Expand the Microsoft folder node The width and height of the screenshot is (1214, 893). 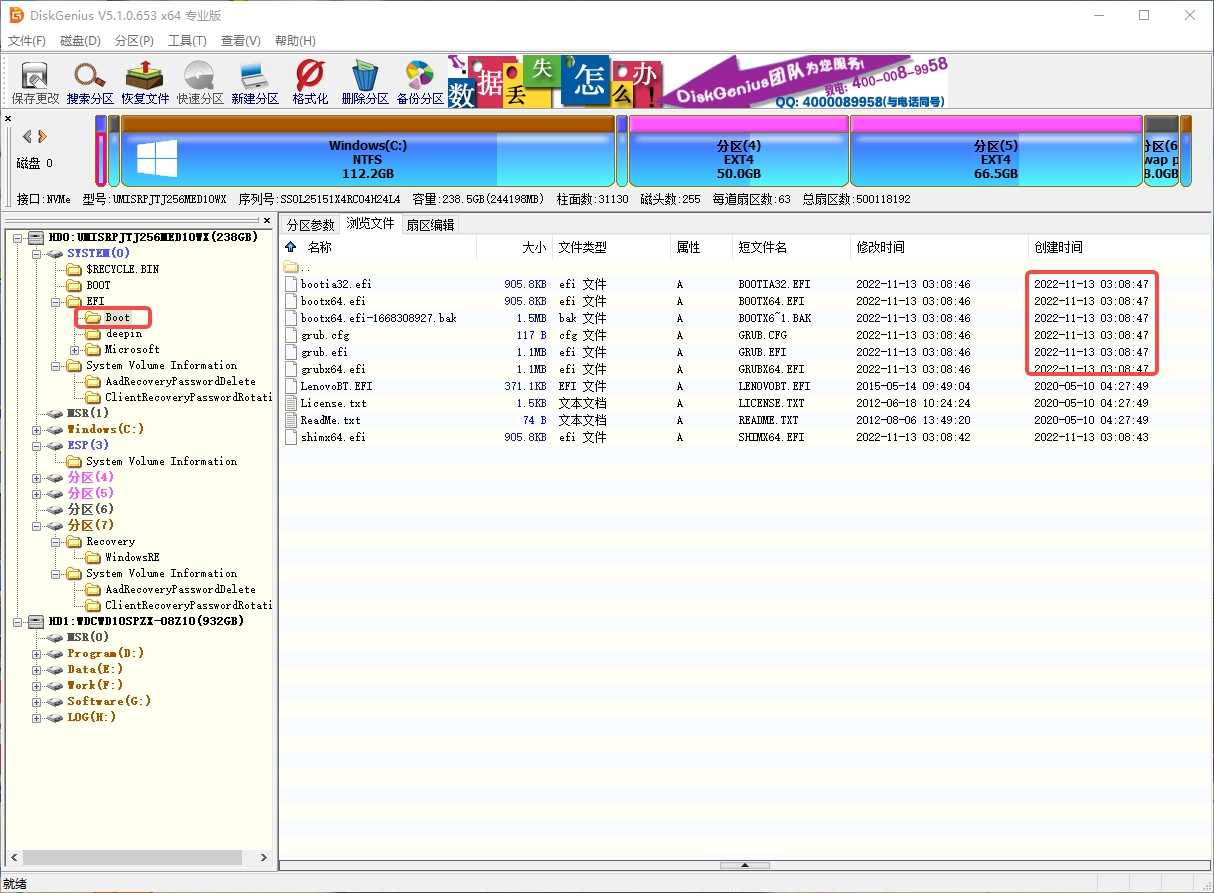(75, 350)
